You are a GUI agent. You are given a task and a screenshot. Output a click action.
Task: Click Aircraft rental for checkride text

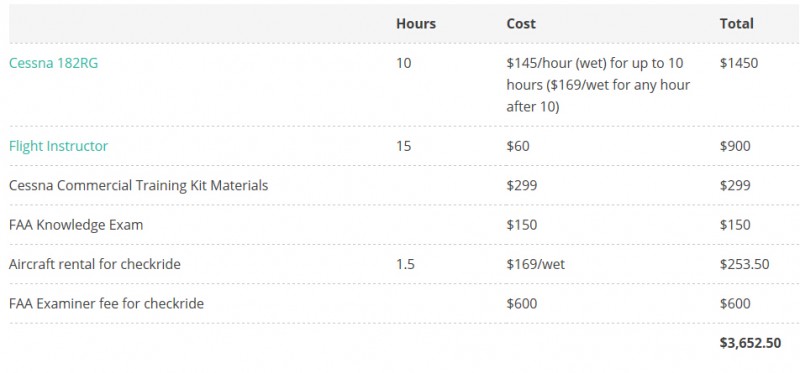pos(95,264)
